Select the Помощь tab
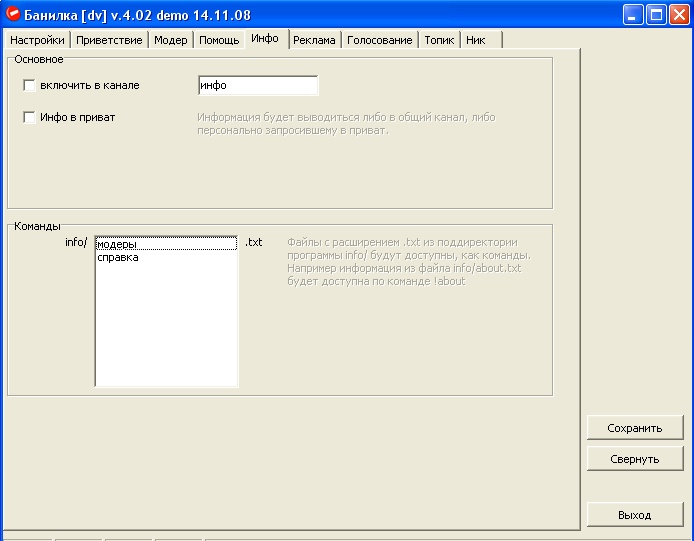Screen dimensions: 694x541 point(218,40)
